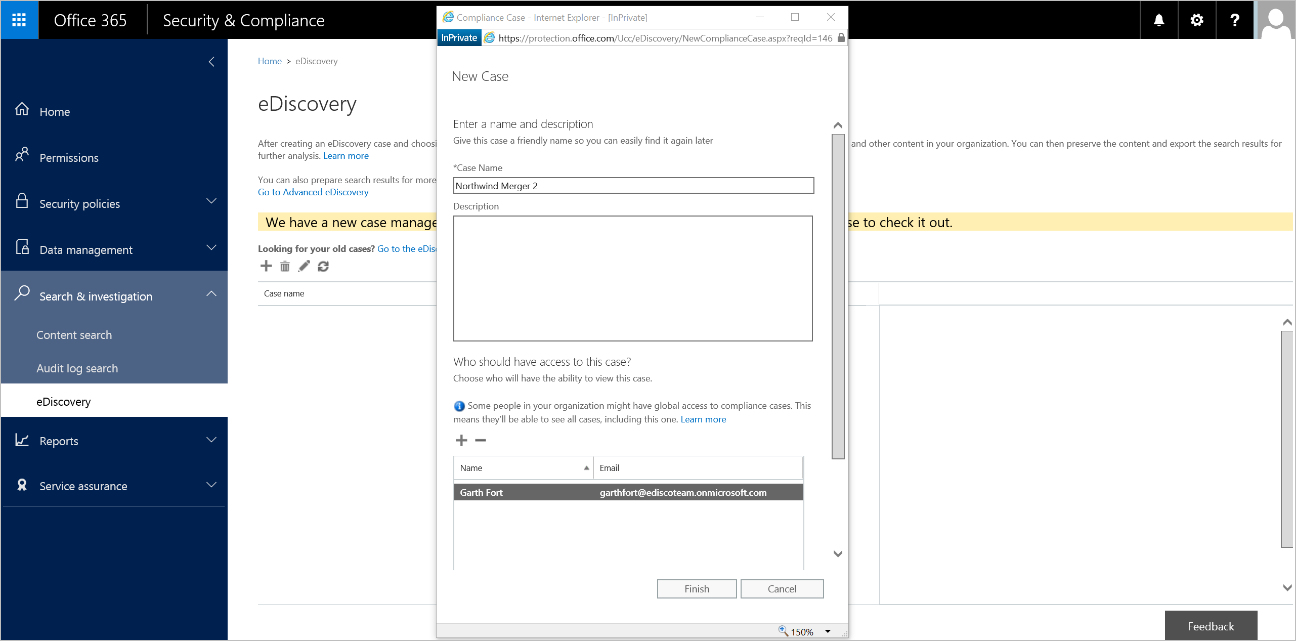
Task: Click the pencil icon to edit a case
Action: 304,266
